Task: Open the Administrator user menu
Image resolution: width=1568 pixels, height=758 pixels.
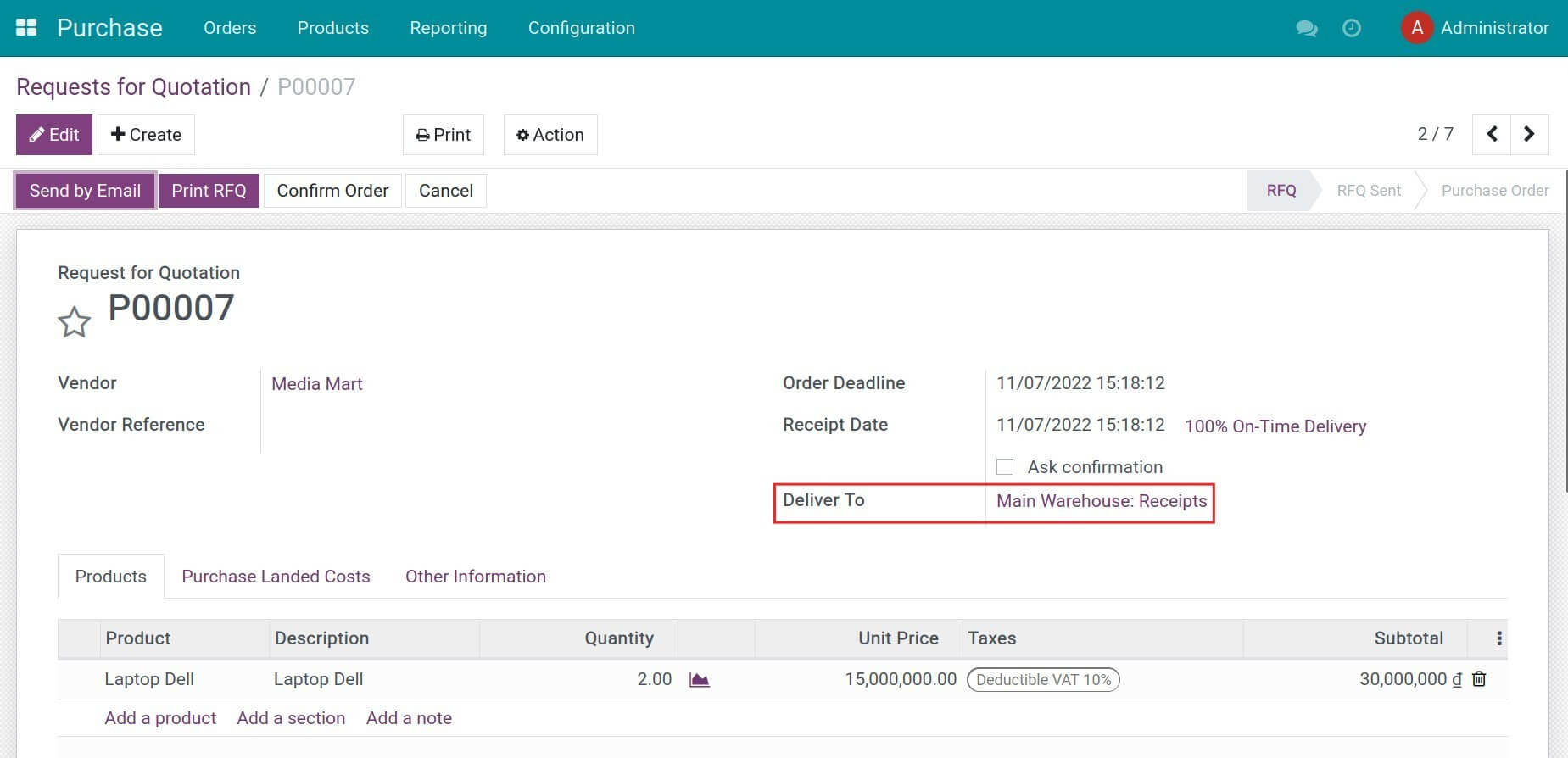Action: tap(1475, 28)
